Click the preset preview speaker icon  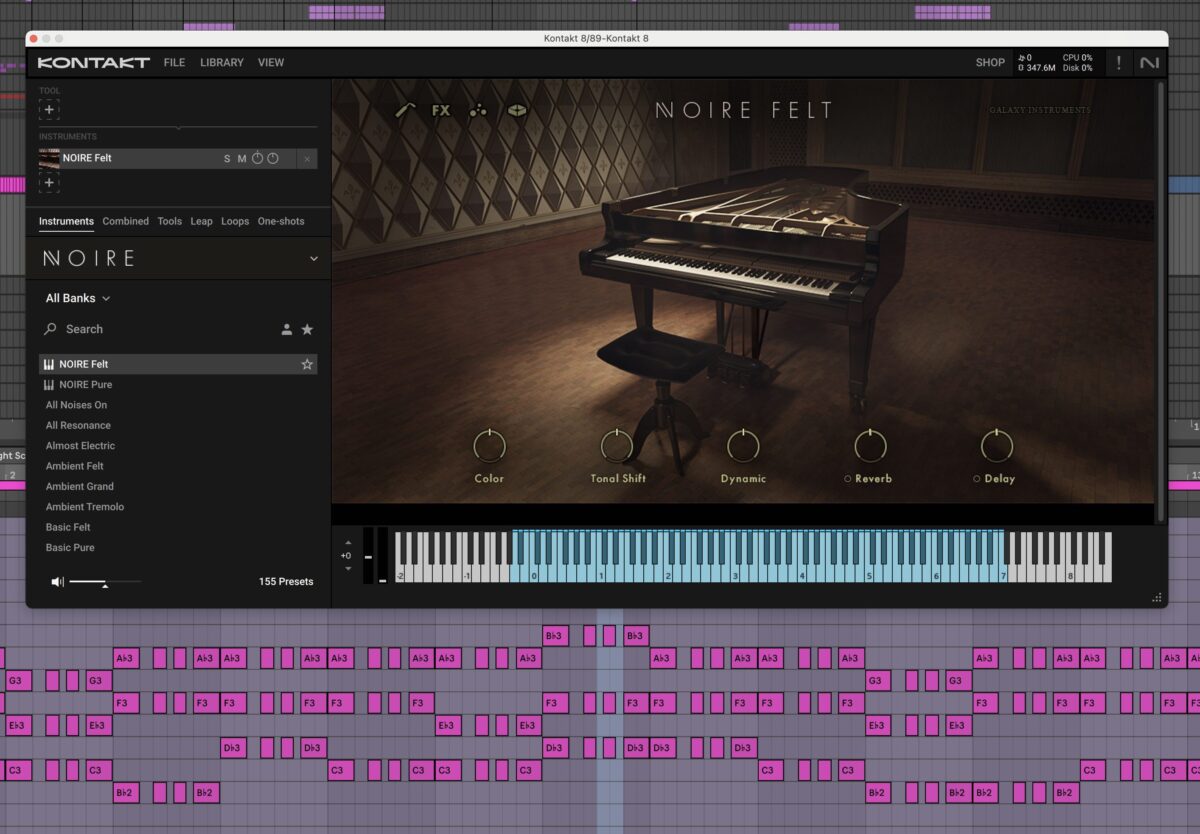[57, 581]
